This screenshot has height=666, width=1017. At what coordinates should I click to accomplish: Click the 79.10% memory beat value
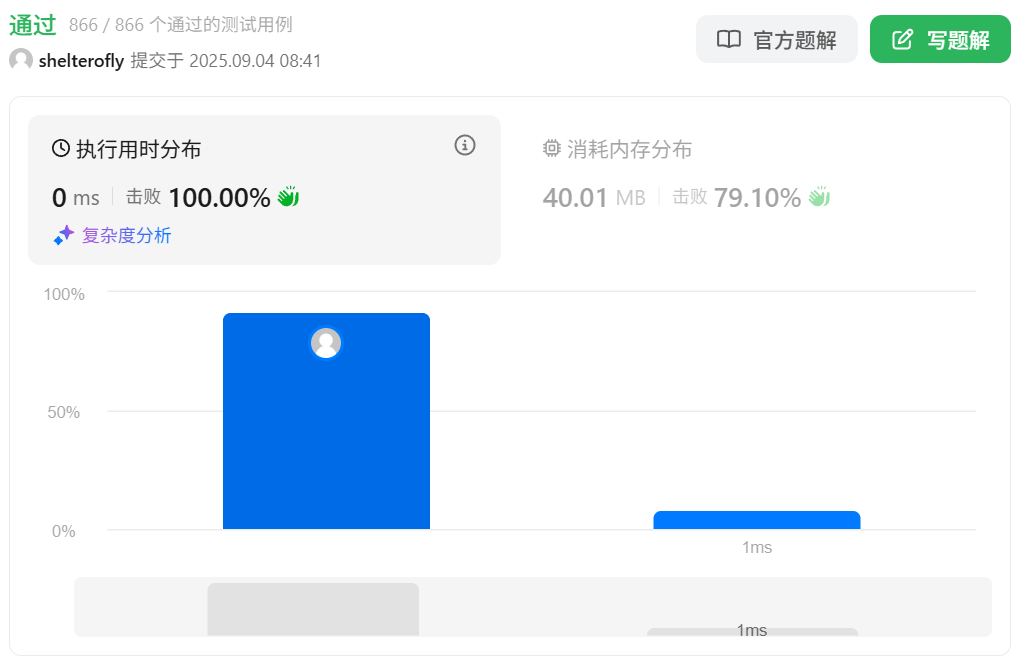point(758,198)
